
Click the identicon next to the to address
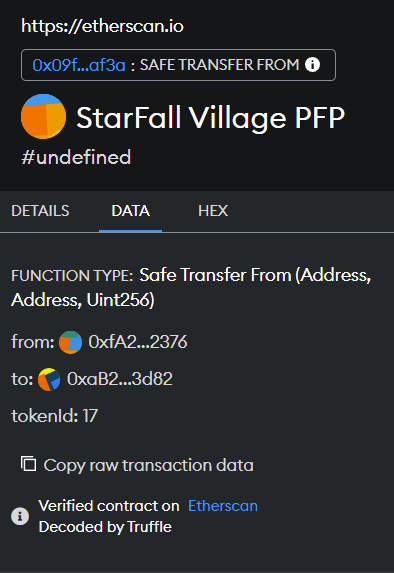coord(49,379)
